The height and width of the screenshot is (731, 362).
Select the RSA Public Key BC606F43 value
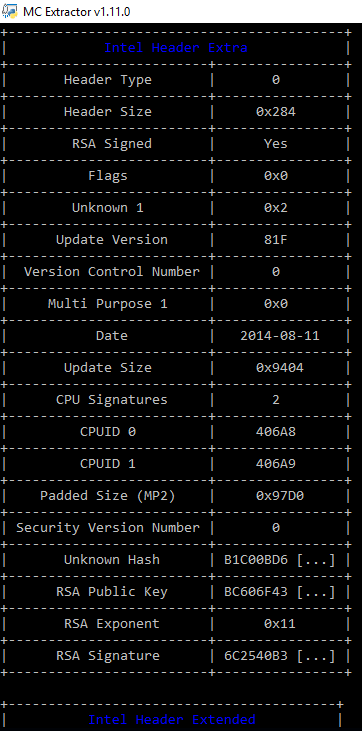pyautogui.click(x=280, y=592)
